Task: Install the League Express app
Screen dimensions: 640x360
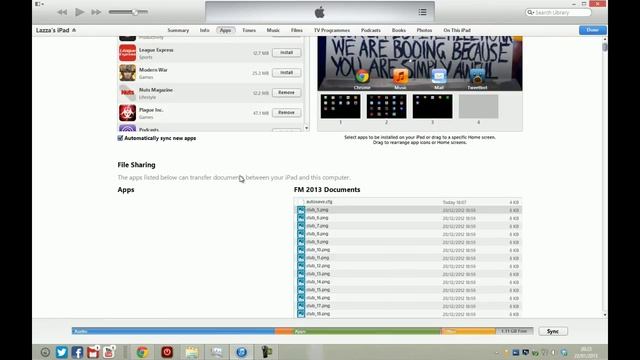Action: [x=287, y=53]
